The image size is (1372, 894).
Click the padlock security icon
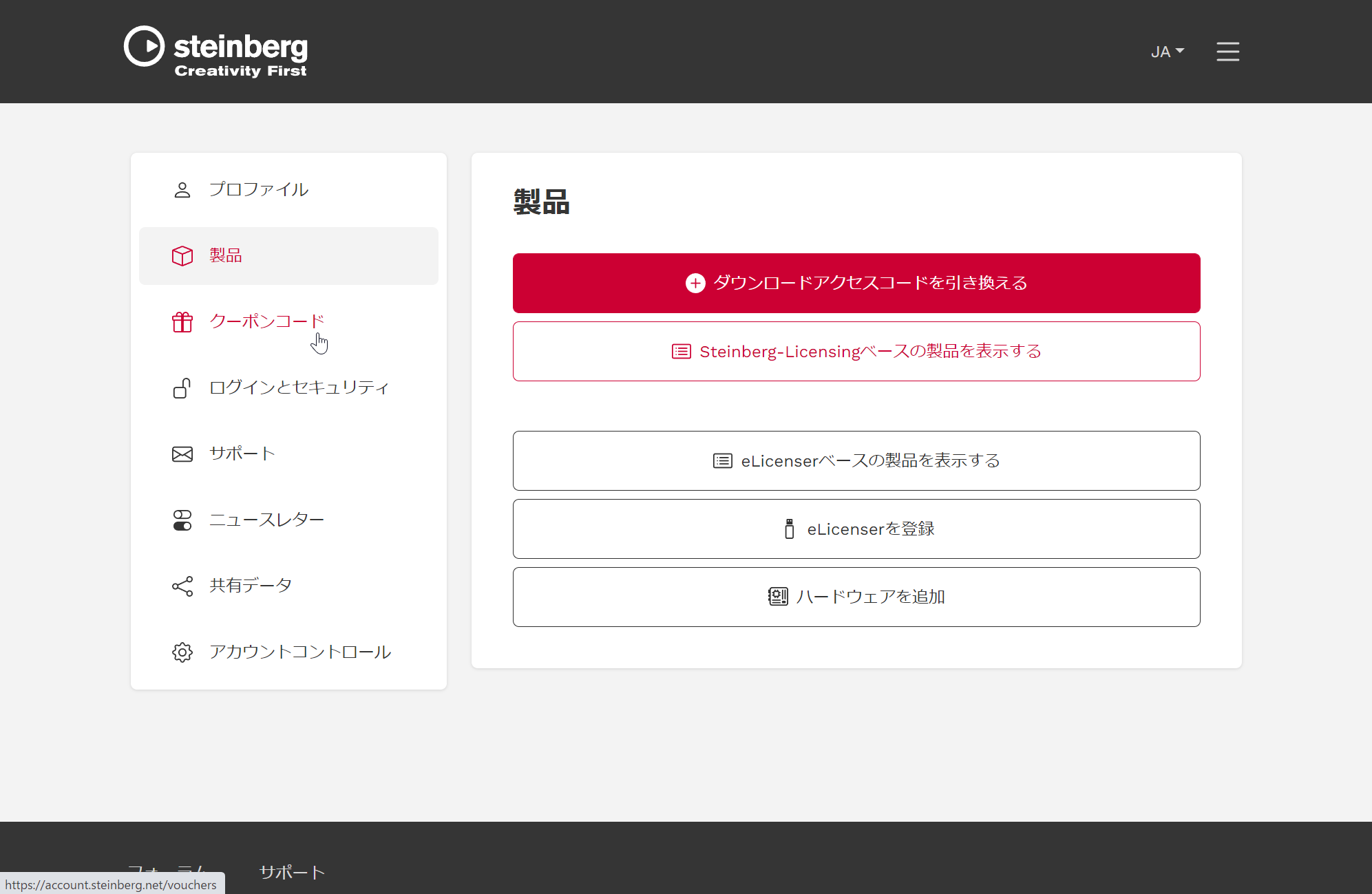coord(182,388)
